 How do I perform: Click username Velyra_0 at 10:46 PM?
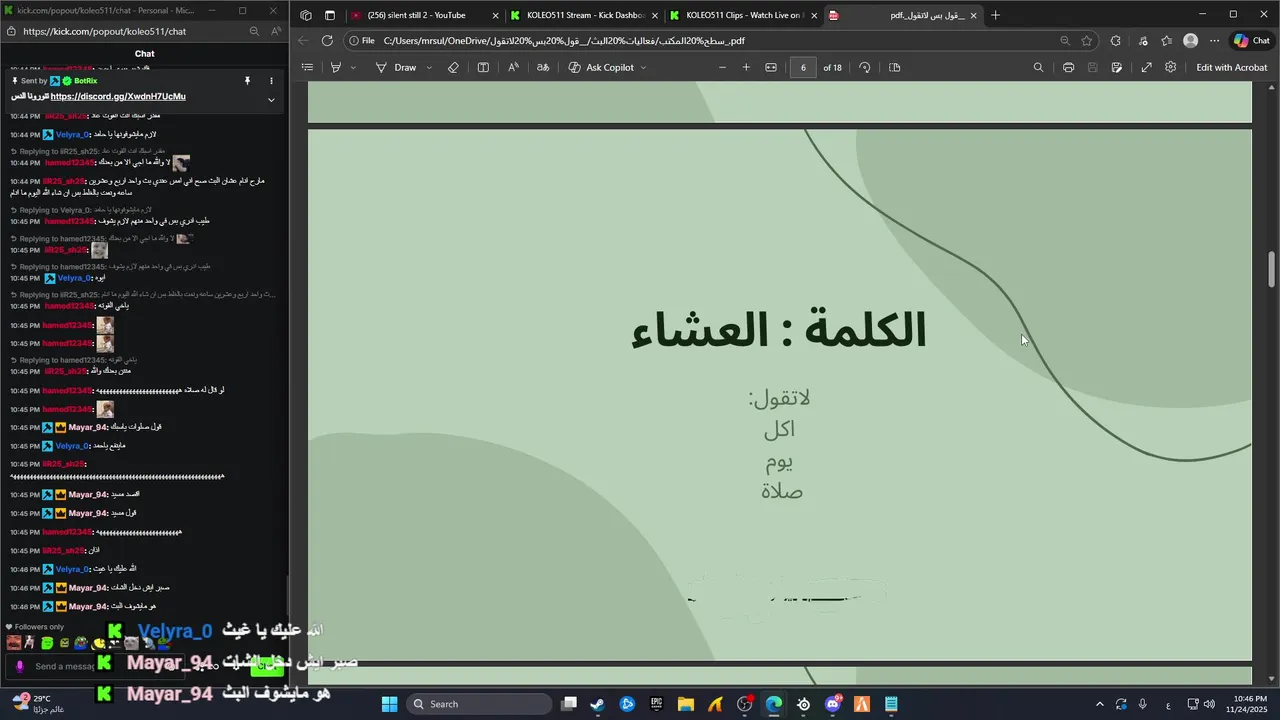point(73,569)
